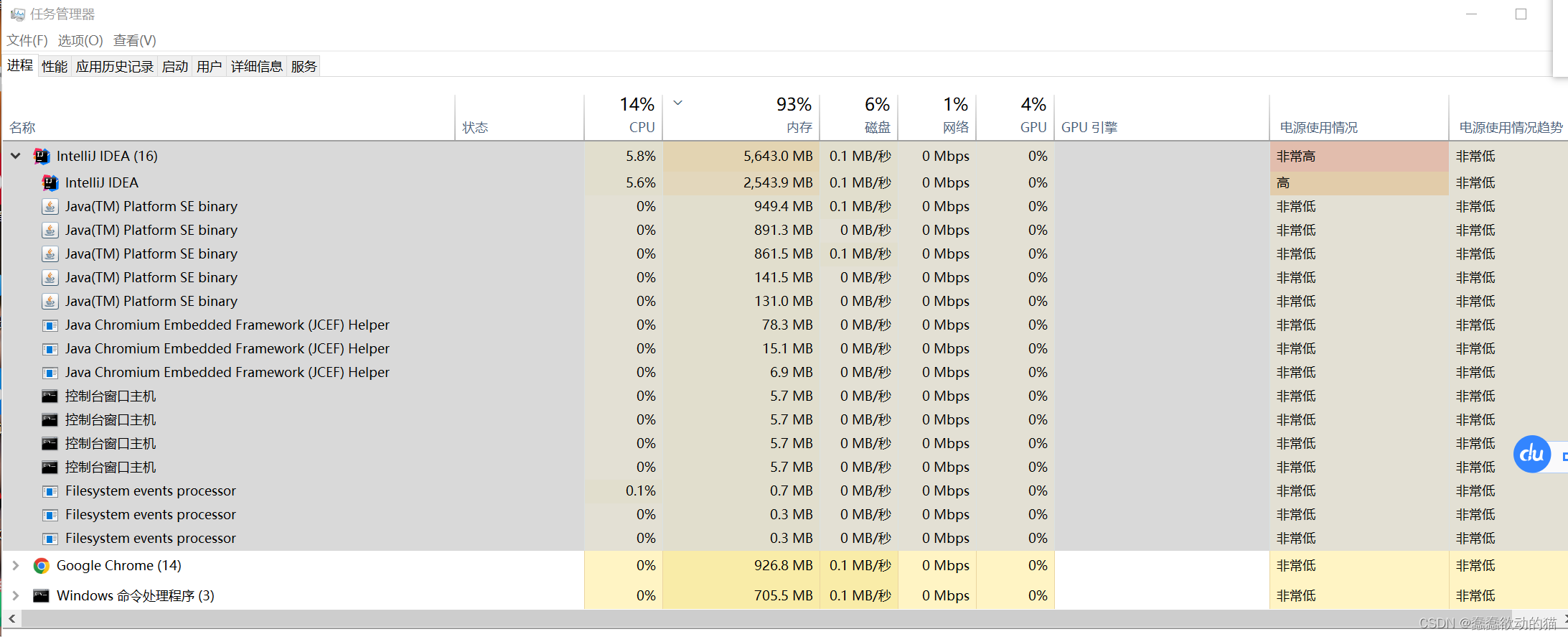Click the JCEF Helper icon at 78.3 MB

[50, 325]
